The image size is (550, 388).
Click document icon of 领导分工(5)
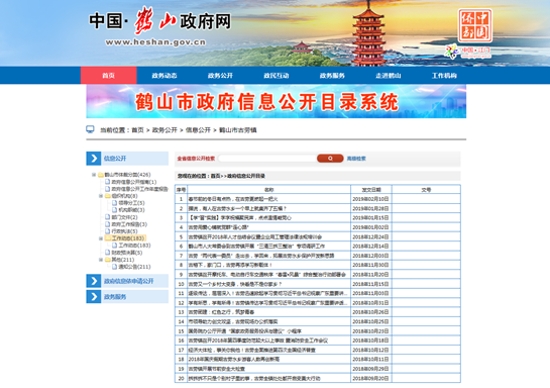115,203
